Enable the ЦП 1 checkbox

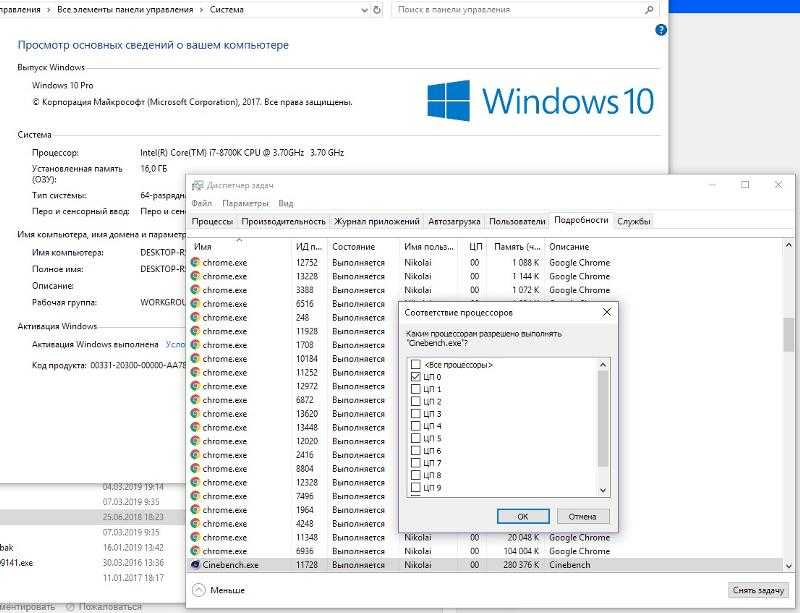tap(415, 389)
